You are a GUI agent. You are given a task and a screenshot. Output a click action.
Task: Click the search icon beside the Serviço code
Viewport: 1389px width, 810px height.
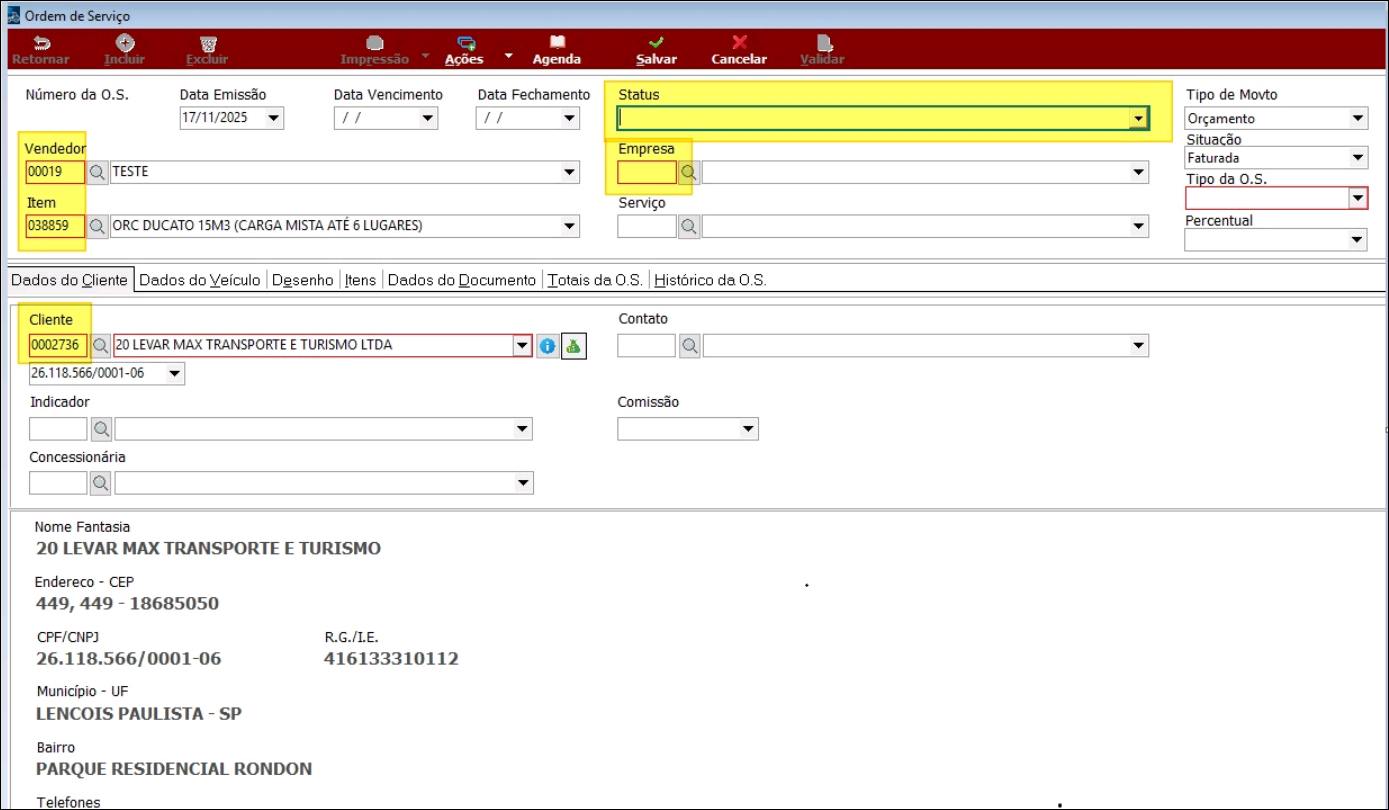tap(688, 226)
